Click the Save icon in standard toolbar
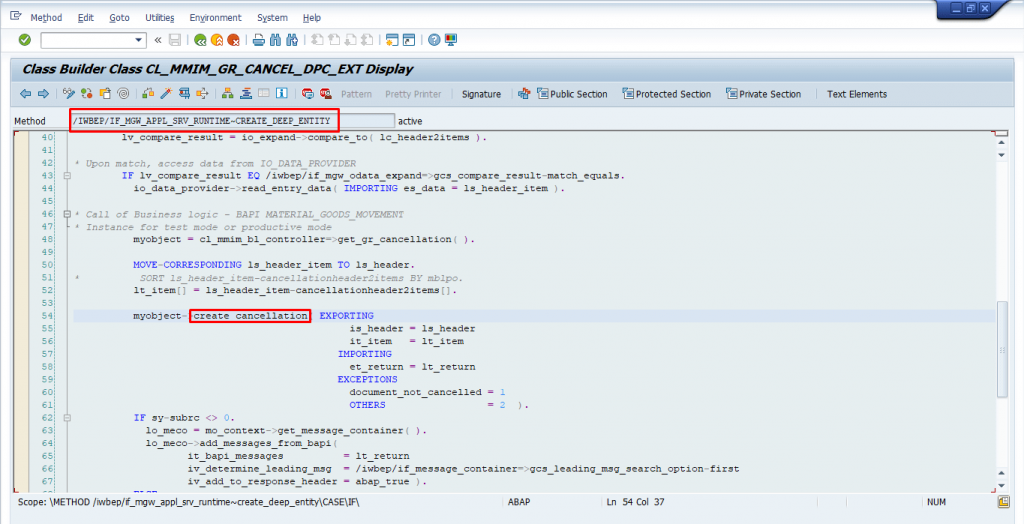Screen dimensions: 1024x524 click(175, 41)
